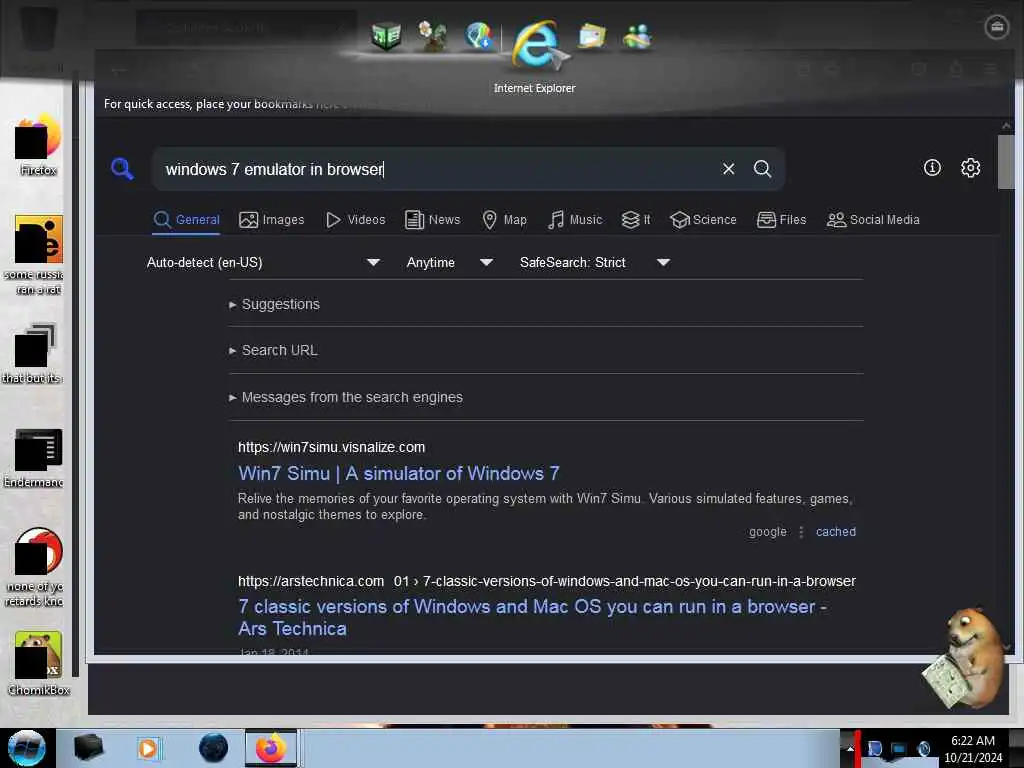Open the globe download icon in the dock
The width and height of the screenshot is (1024, 768).
[479, 36]
